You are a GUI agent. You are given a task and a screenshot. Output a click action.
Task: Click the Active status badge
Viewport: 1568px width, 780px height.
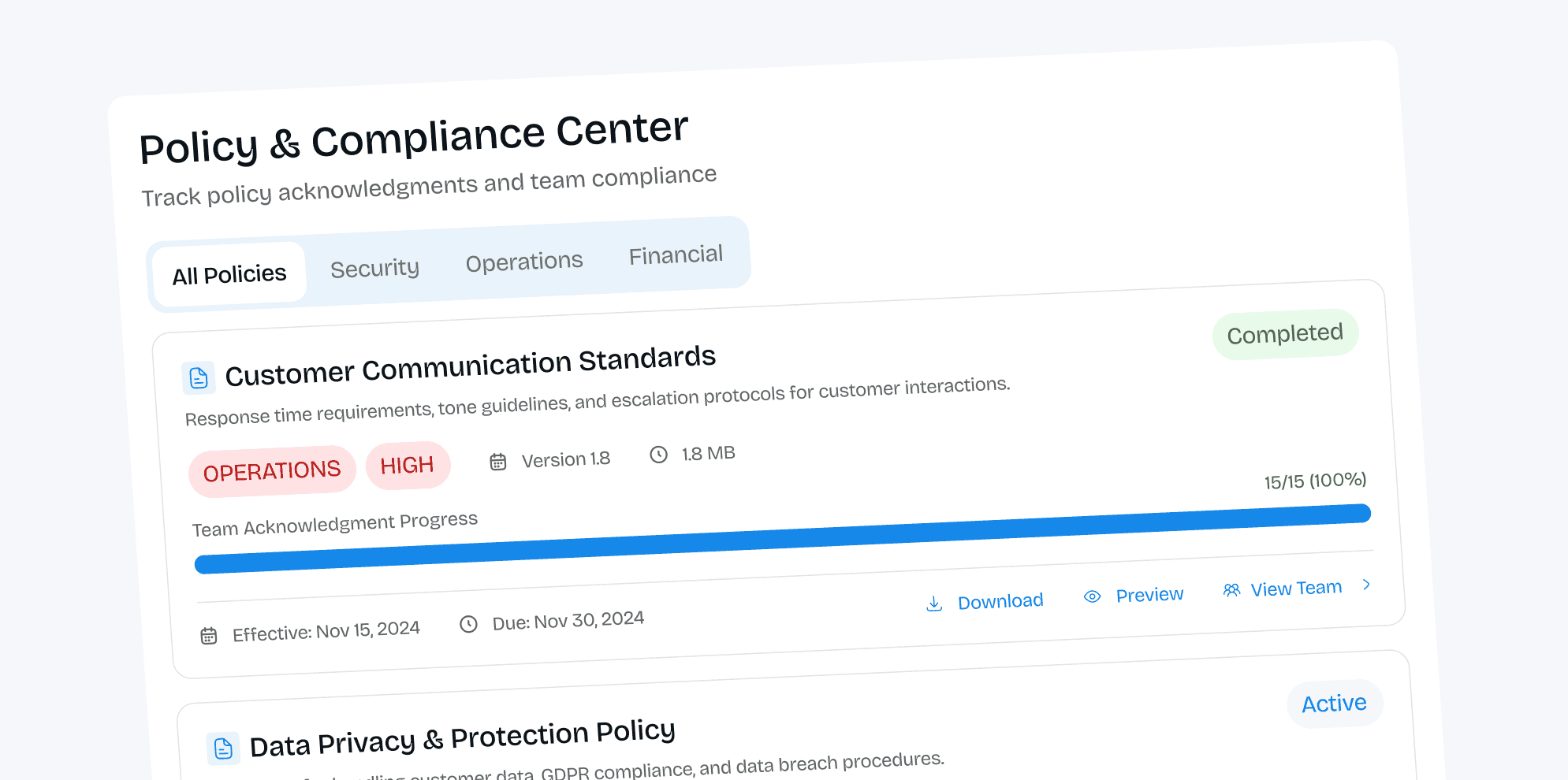pyautogui.click(x=1335, y=704)
